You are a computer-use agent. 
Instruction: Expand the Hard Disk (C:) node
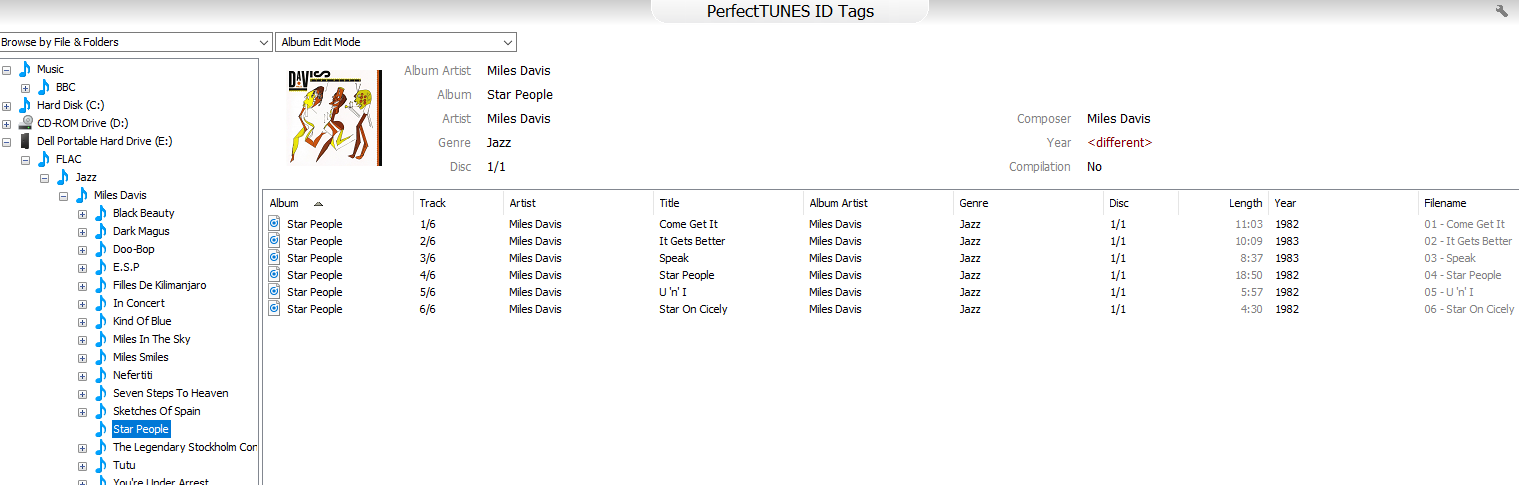point(7,105)
